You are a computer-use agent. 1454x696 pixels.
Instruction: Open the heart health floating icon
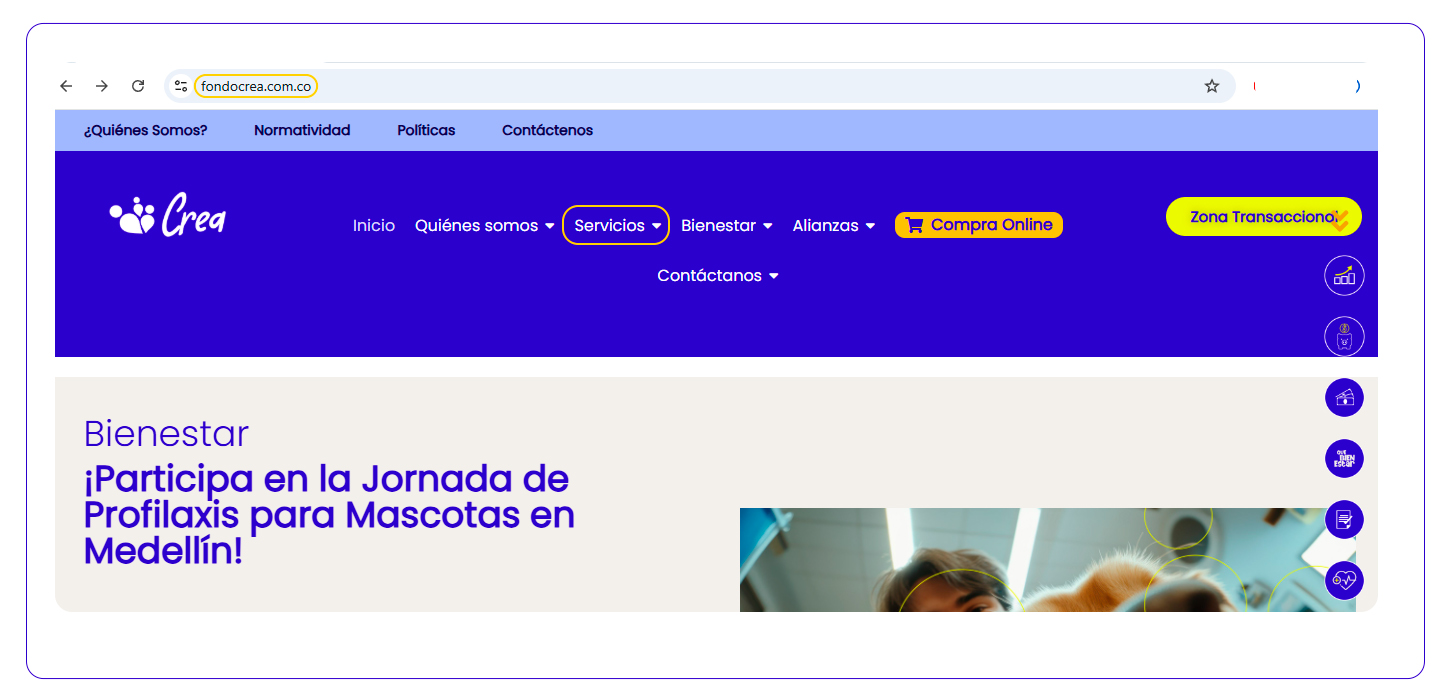1344,580
